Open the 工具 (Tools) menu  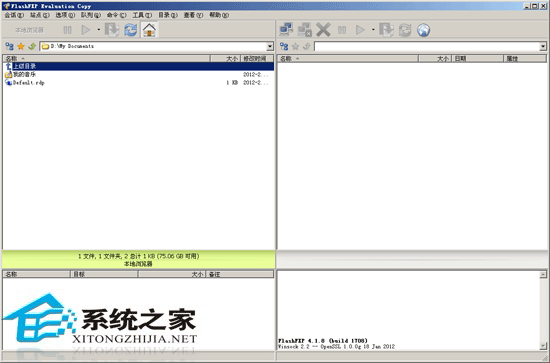pos(142,15)
